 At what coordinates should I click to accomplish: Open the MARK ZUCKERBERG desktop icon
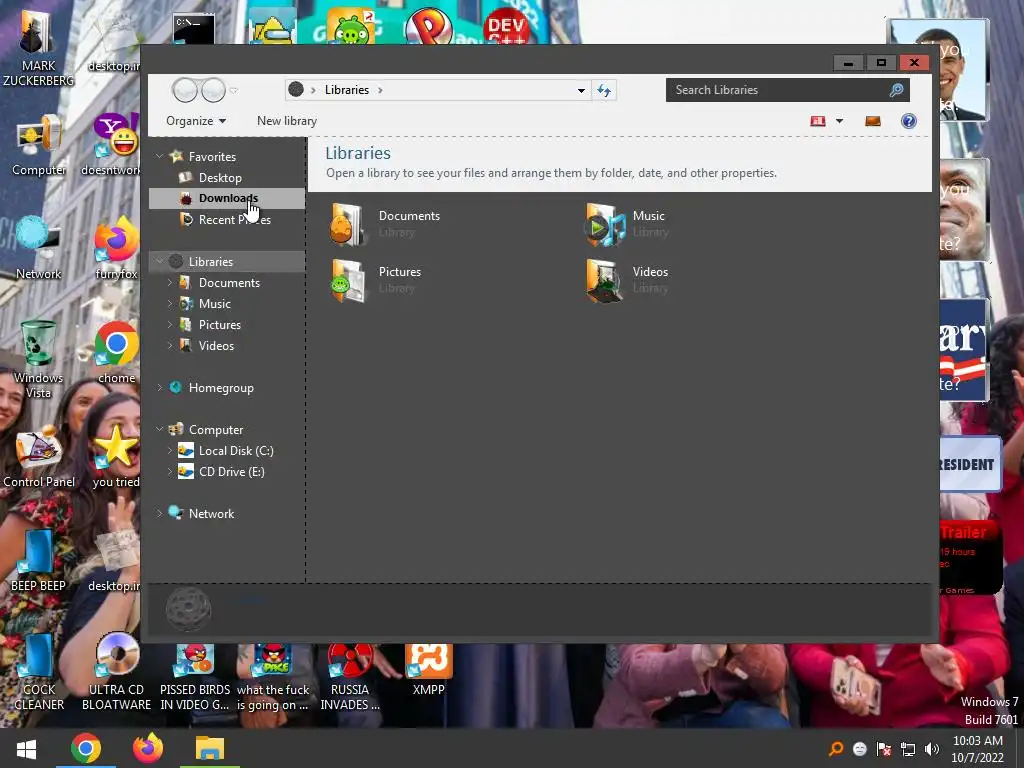(x=38, y=47)
